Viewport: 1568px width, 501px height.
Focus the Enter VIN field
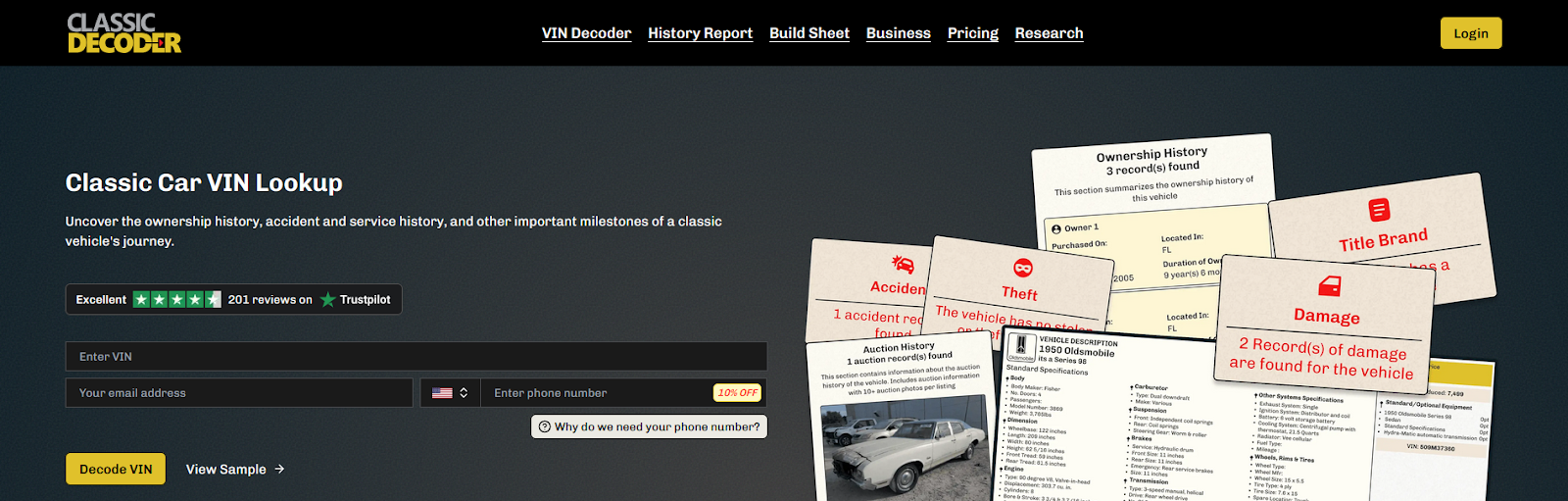416,357
